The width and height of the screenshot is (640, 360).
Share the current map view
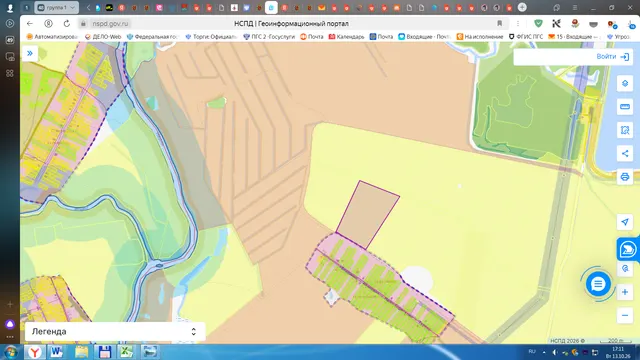coord(624,153)
